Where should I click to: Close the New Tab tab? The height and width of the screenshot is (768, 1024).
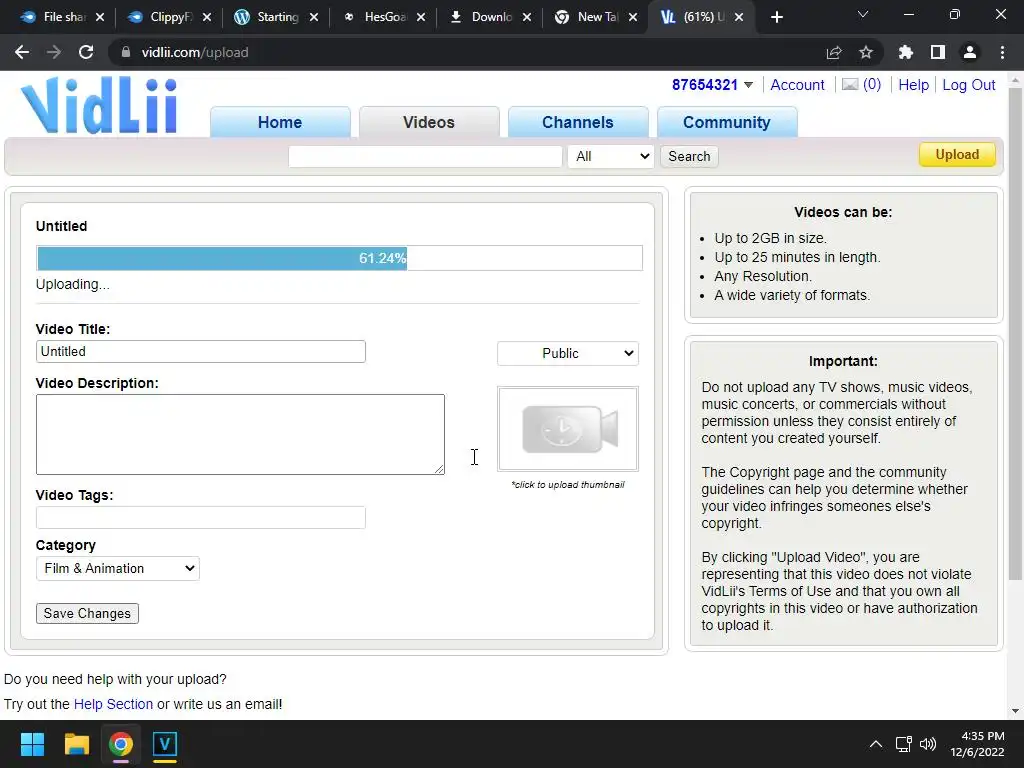(633, 17)
